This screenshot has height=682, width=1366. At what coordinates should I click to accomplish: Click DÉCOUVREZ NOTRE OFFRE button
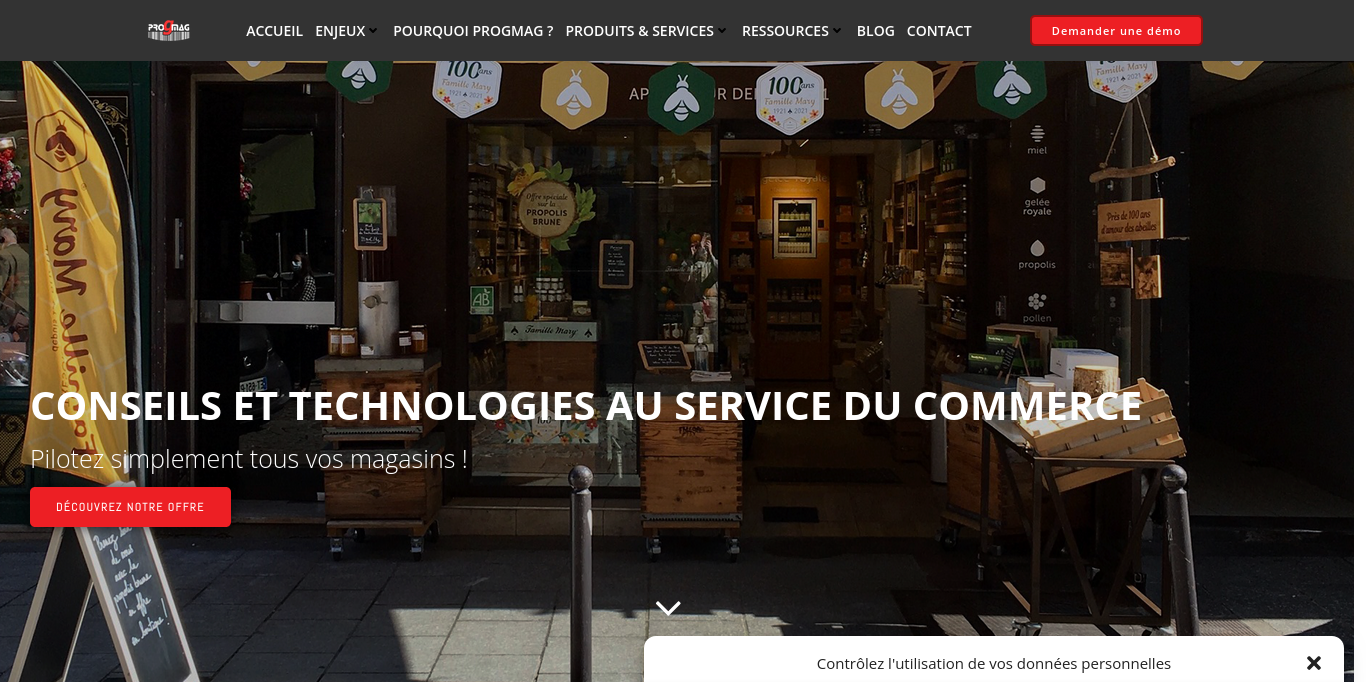point(130,507)
